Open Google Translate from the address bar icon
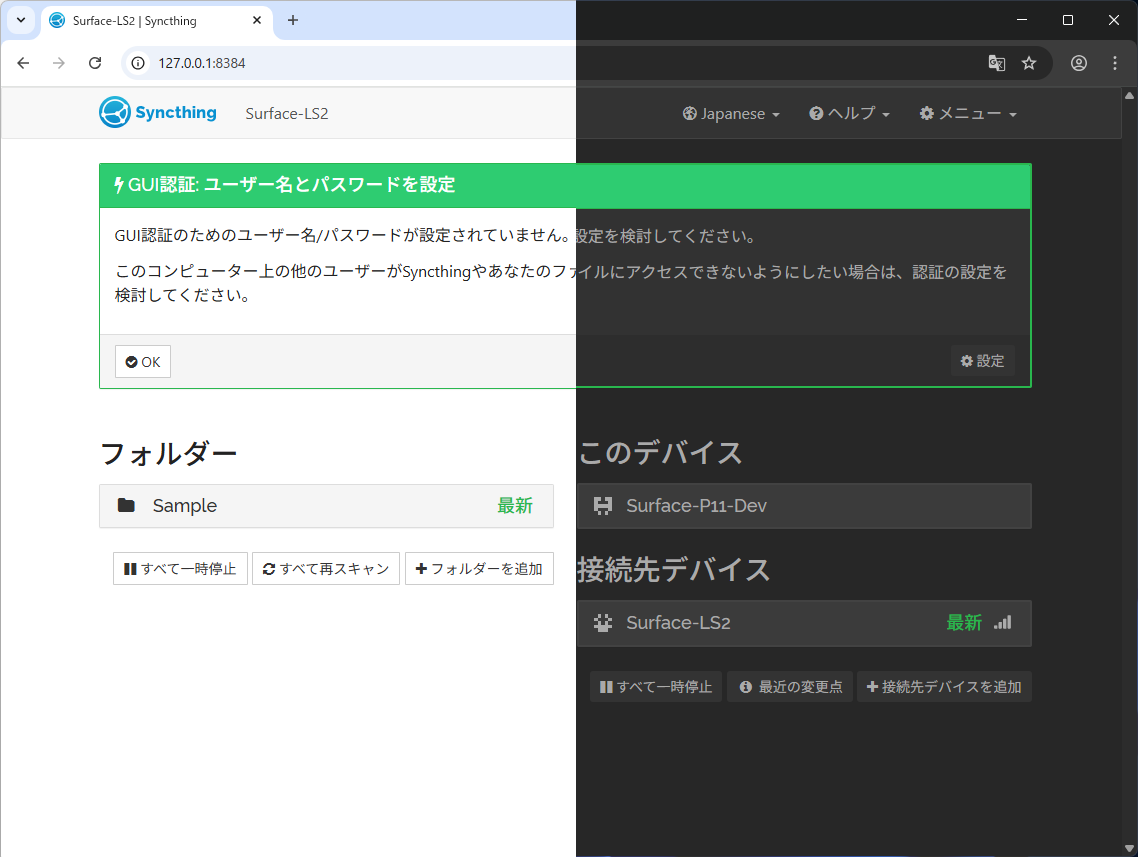 tap(996, 62)
